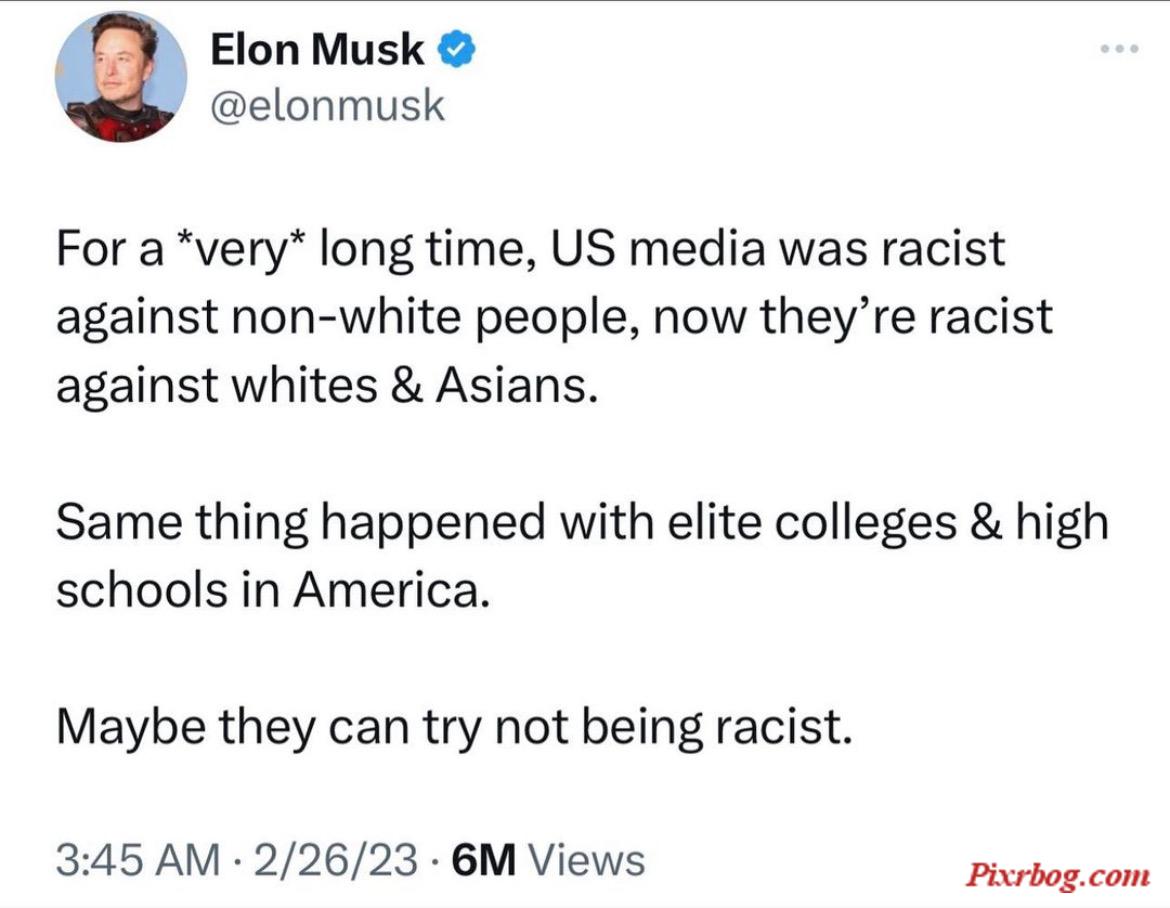Click the sentence Maybe they can try not being racist
1170x908 pixels.
pos(454,727)
